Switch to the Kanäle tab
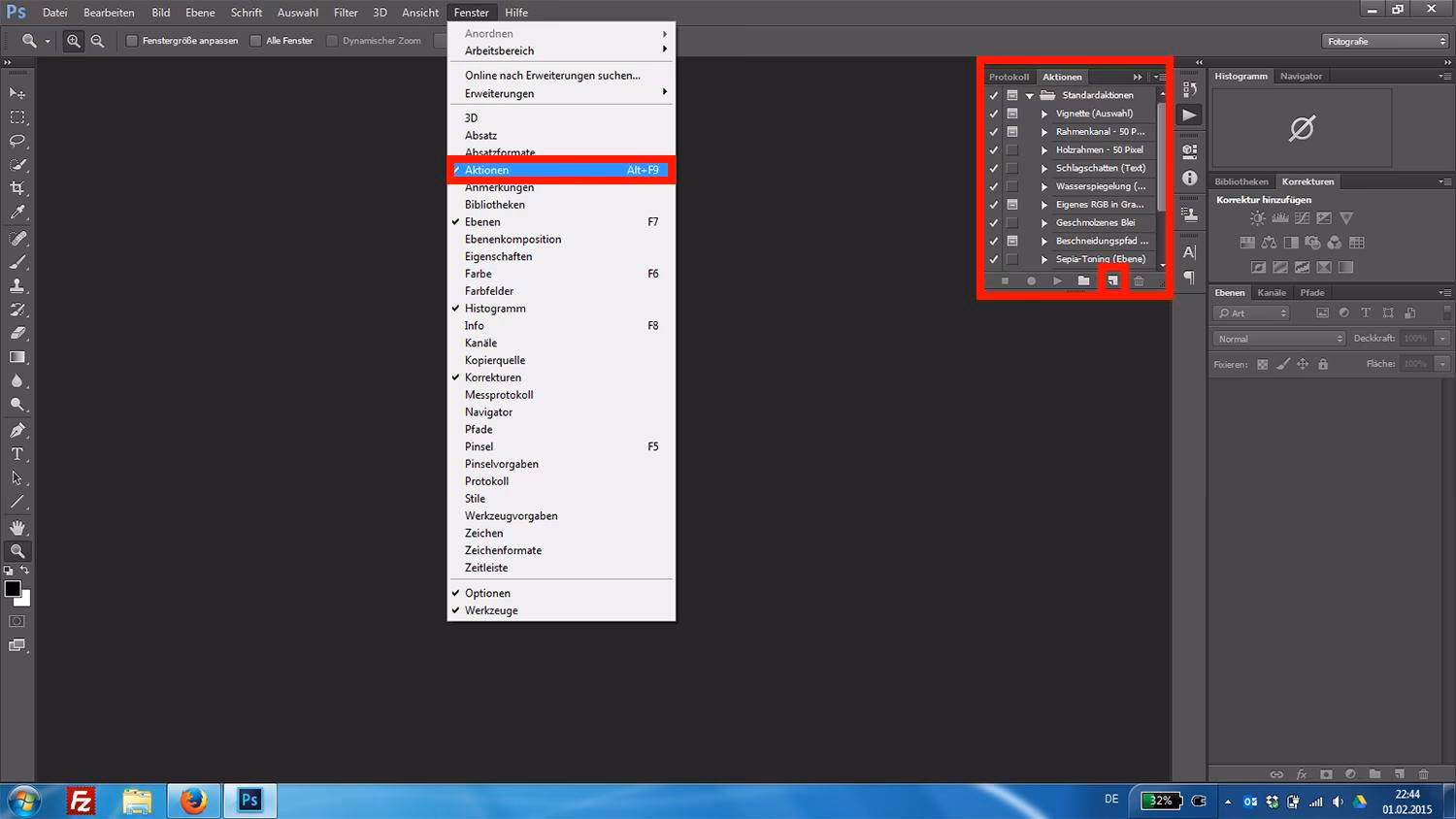 click(1272, 292)
